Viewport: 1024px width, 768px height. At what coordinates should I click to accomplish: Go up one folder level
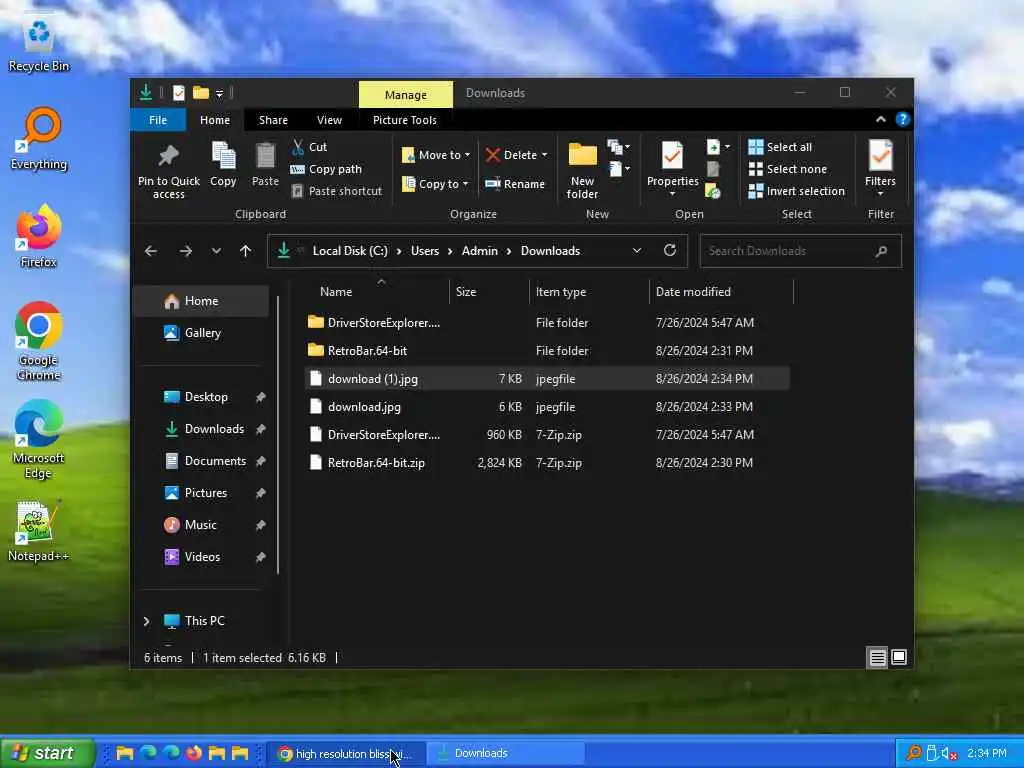(x=246, y=251)
